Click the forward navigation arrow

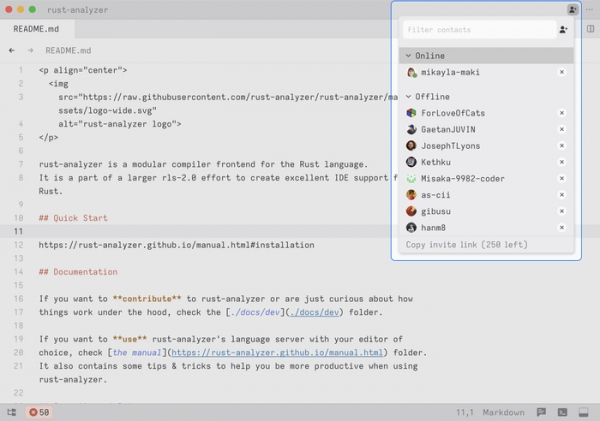tap(31, 49)
